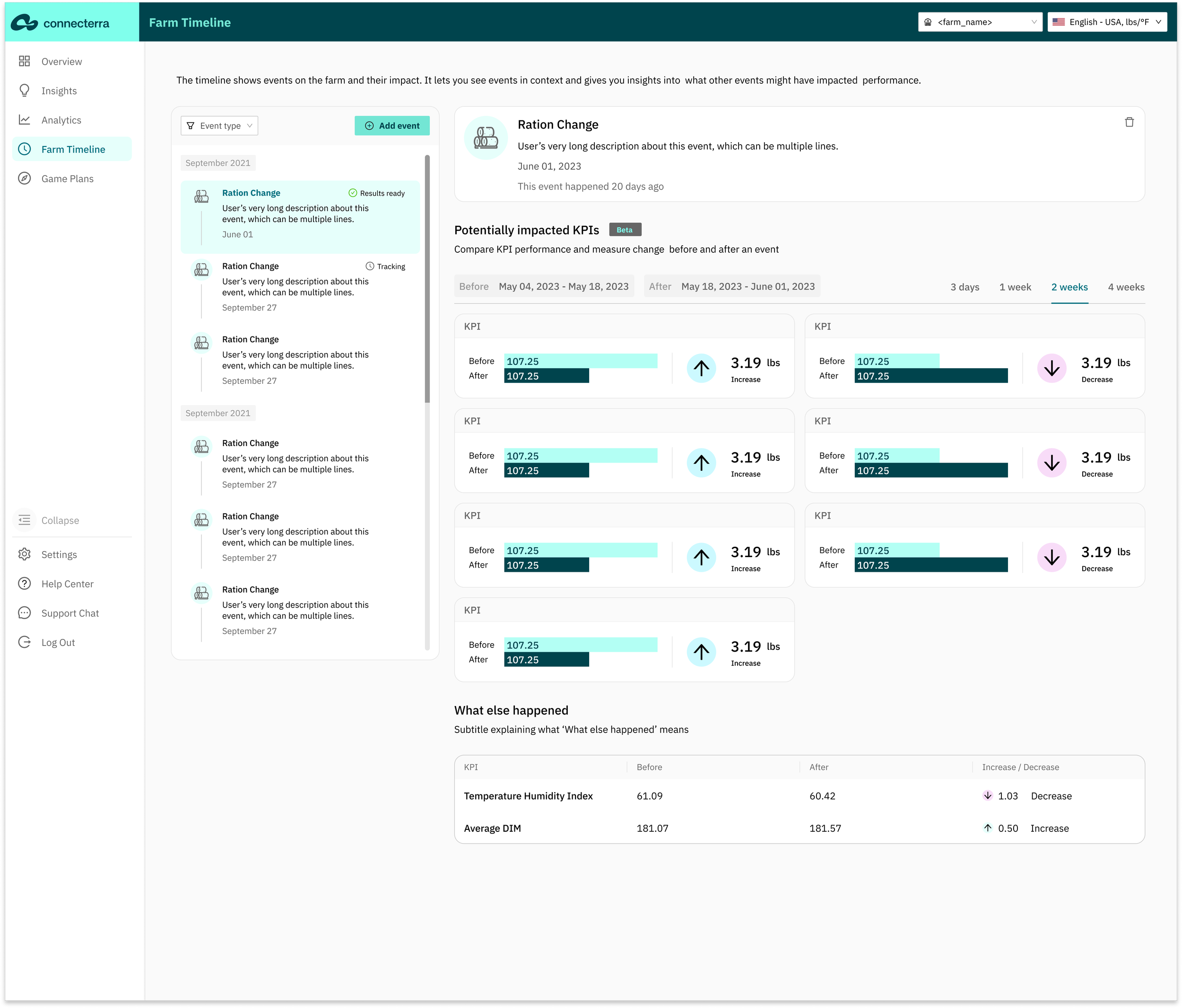This screenshot has width=1182, height=1008.
Task: Expand the English - USA language dropdown
Action: pyautogui.click(x=1107, y=22)
